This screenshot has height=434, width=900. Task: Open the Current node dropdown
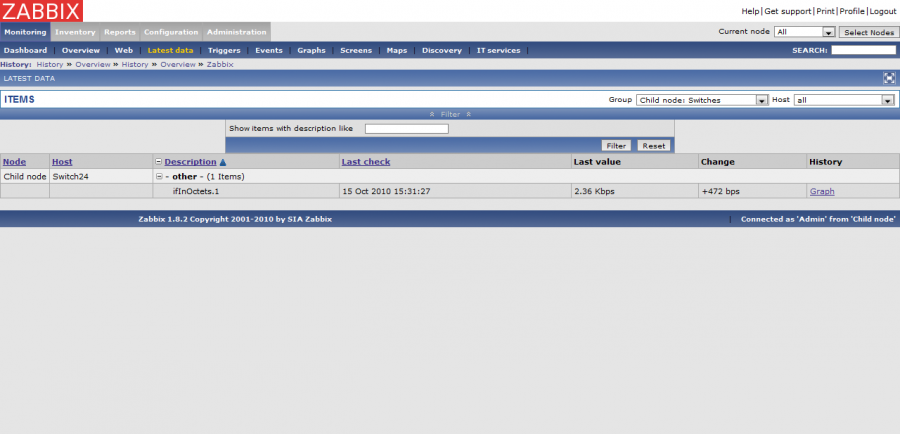point(805,32)
